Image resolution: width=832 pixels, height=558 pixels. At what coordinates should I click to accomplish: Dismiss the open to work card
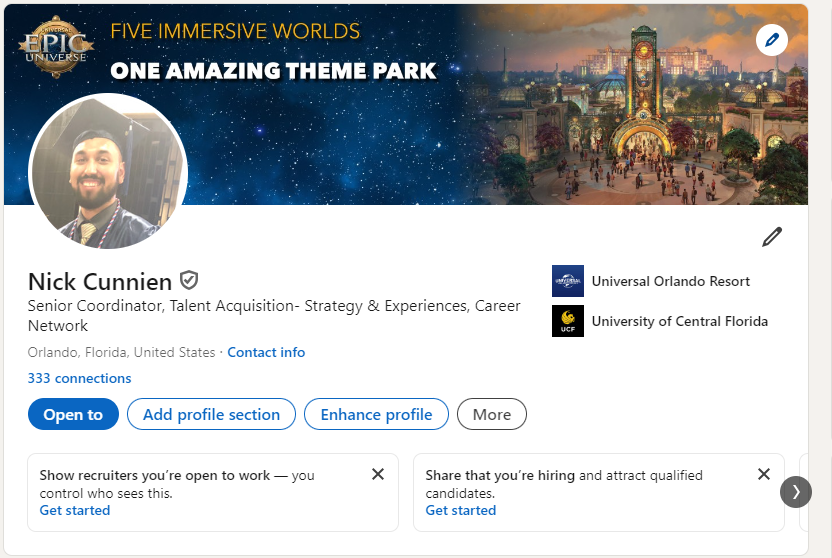[378, 474]
